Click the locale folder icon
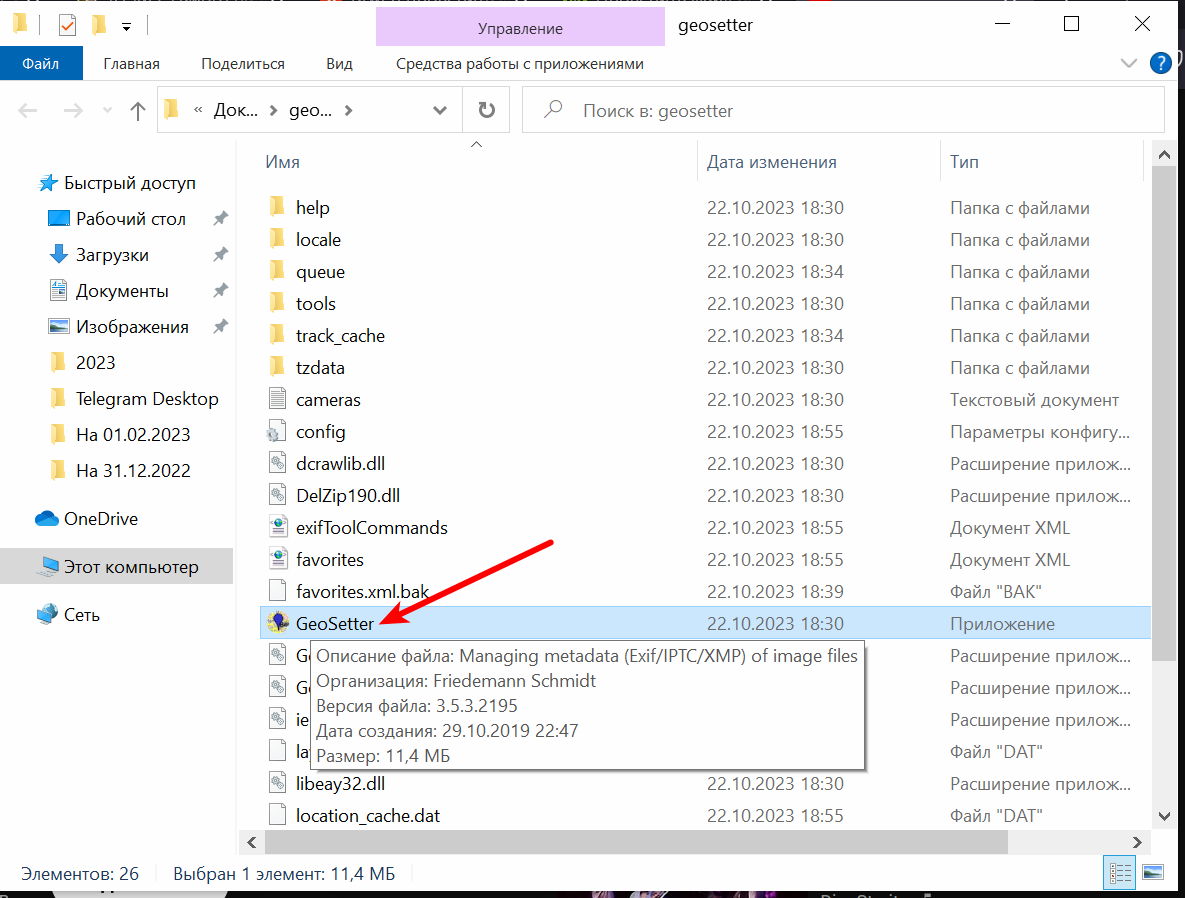The width and height of the screenshot is (1185, 898). (x=277, y=239)
